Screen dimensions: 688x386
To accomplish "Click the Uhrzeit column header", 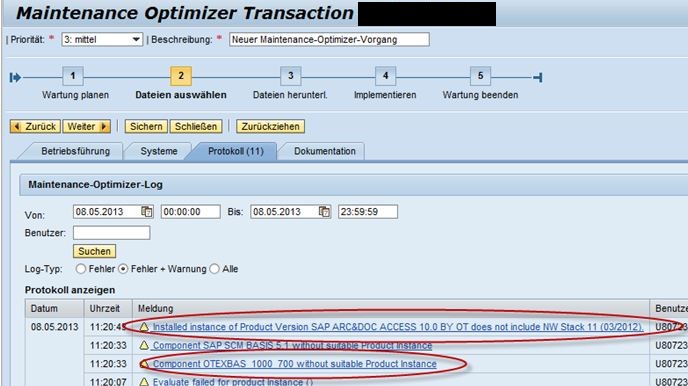I will tap(108, 308).
